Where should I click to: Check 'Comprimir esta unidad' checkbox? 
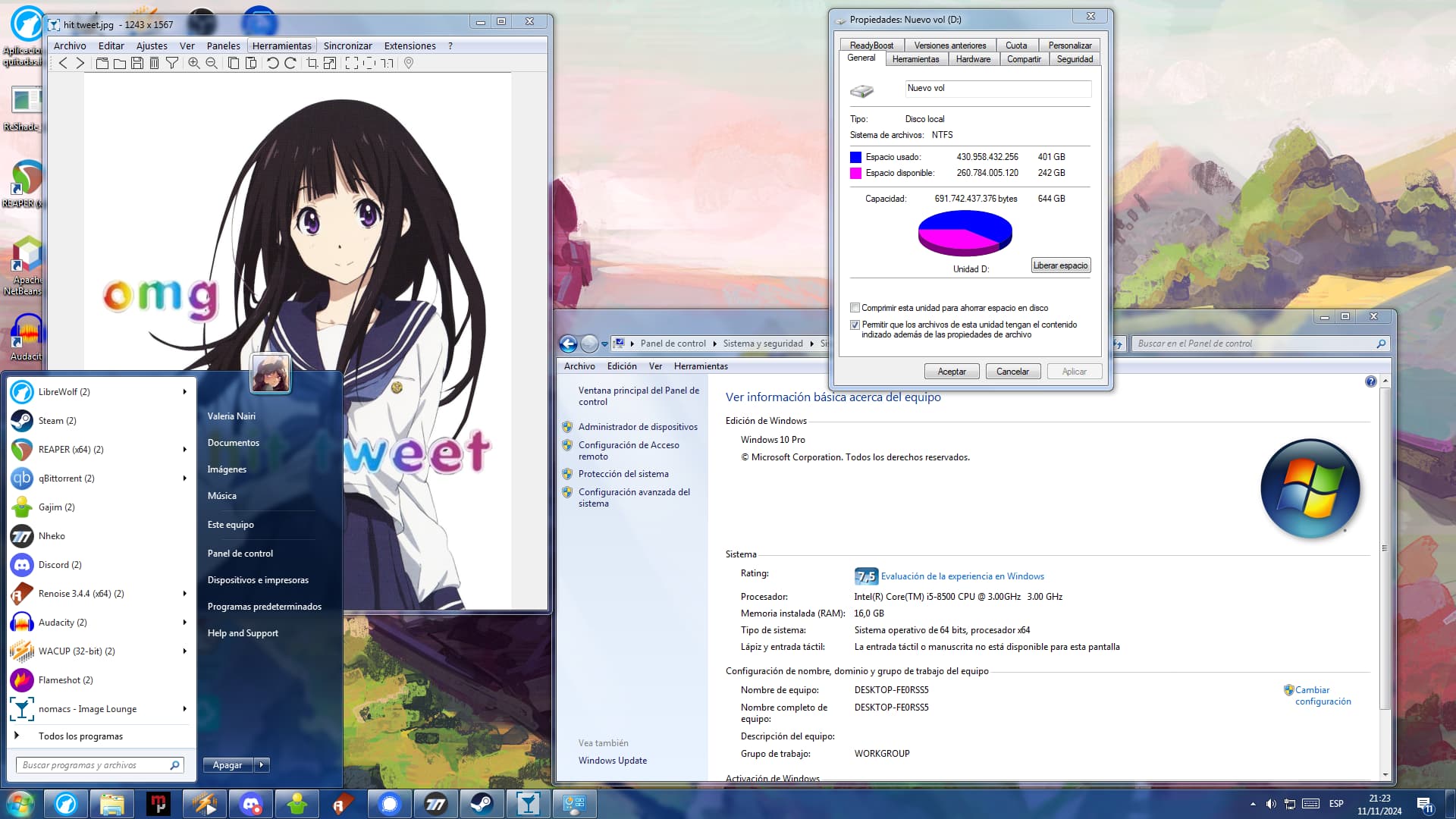(x=855, y=308)
